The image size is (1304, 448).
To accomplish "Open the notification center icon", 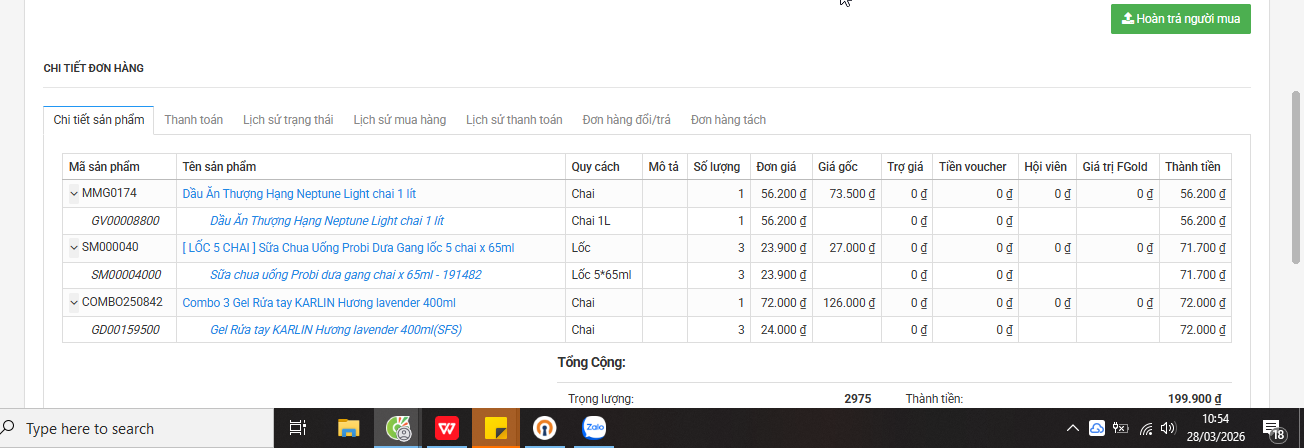I will [x=1275, y=430].
